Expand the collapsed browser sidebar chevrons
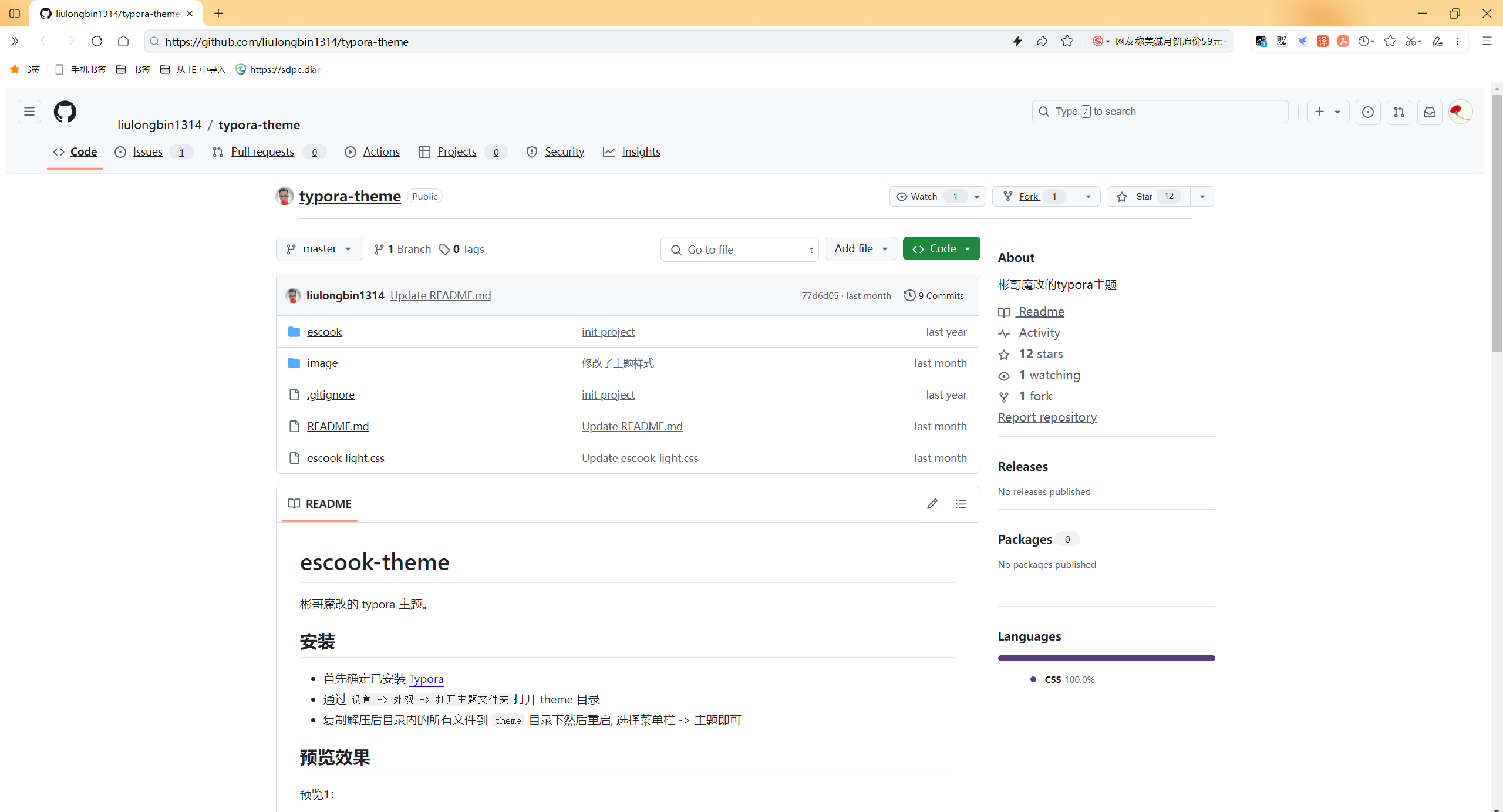Viewport: 1503px width, 812px height. [15, 41]
